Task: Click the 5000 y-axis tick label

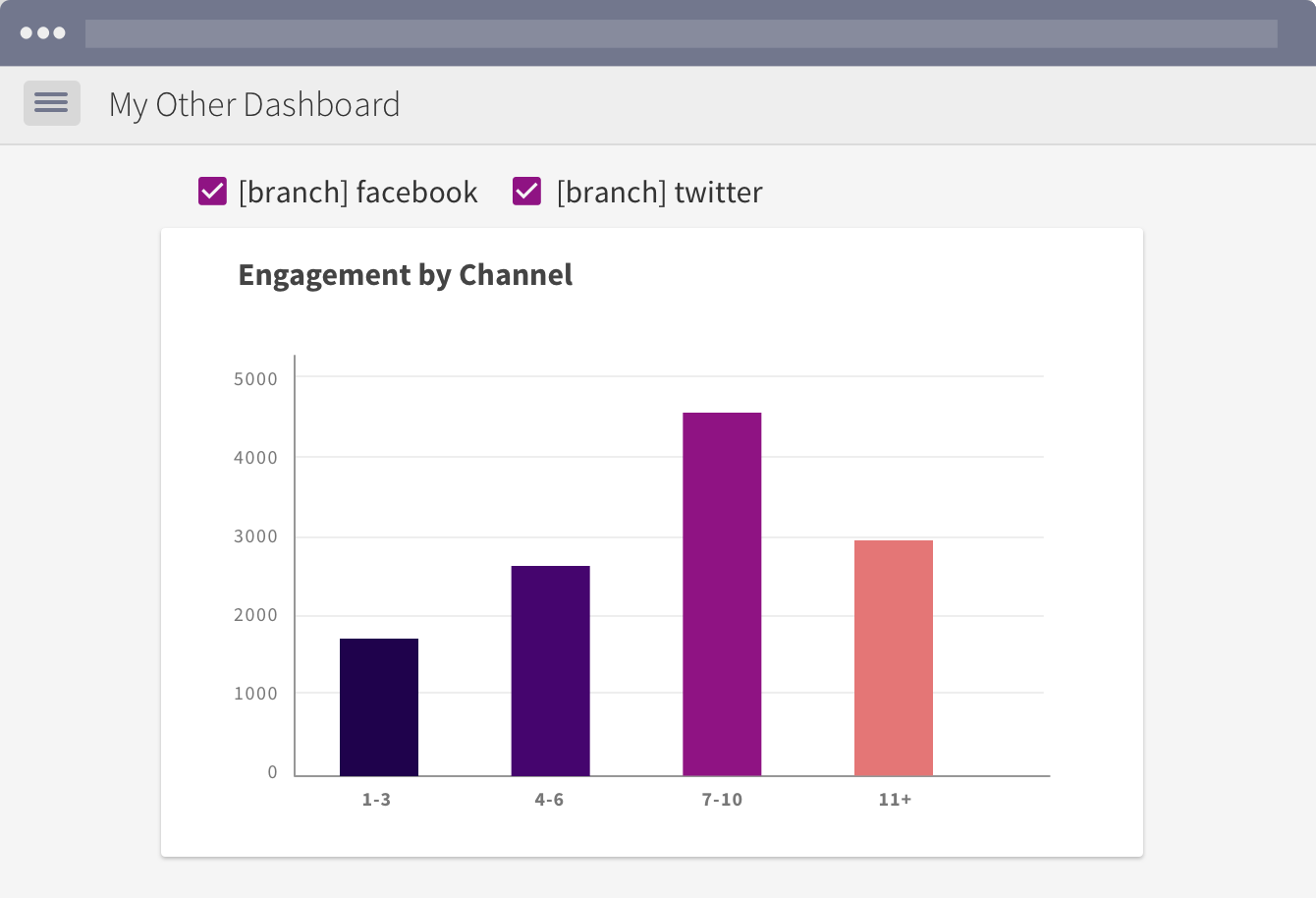Action: pos(255,379)
